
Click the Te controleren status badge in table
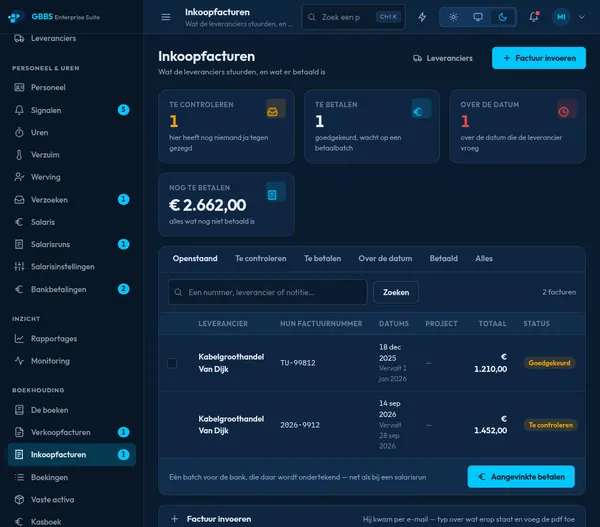pyautogui.click(x=550, y=425)
